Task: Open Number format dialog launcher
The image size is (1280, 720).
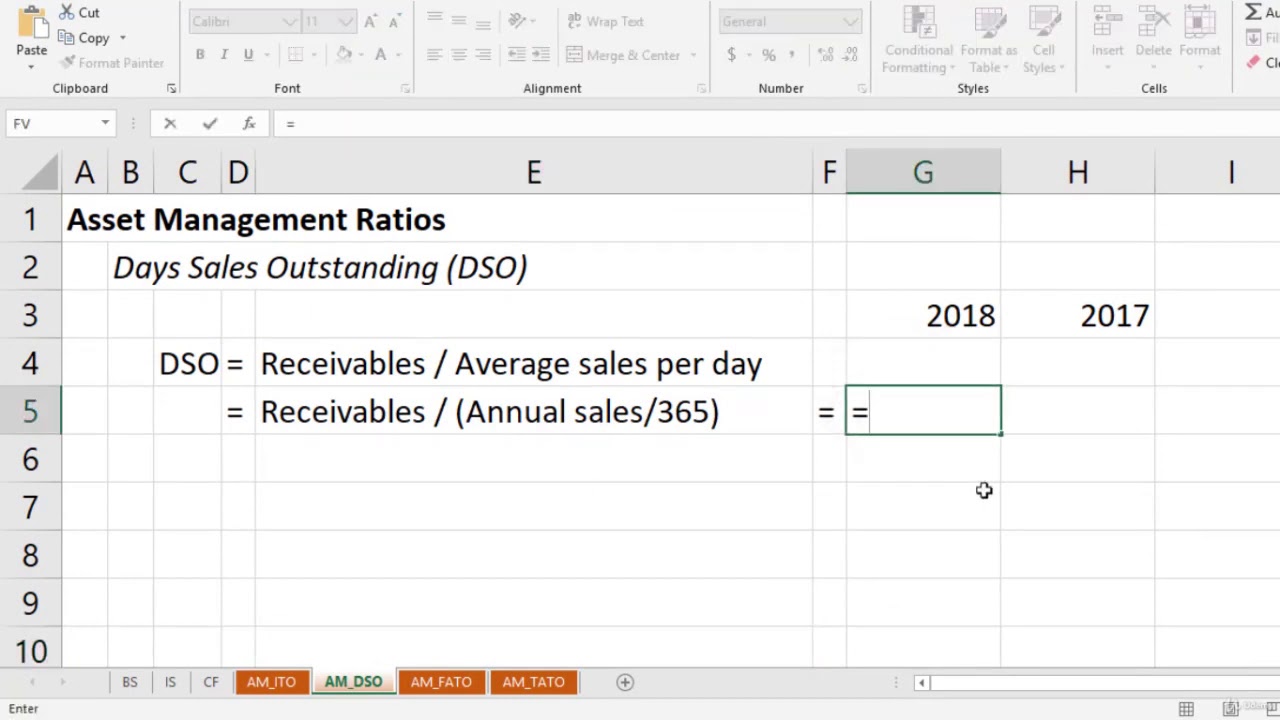Action: coord(862,89)
